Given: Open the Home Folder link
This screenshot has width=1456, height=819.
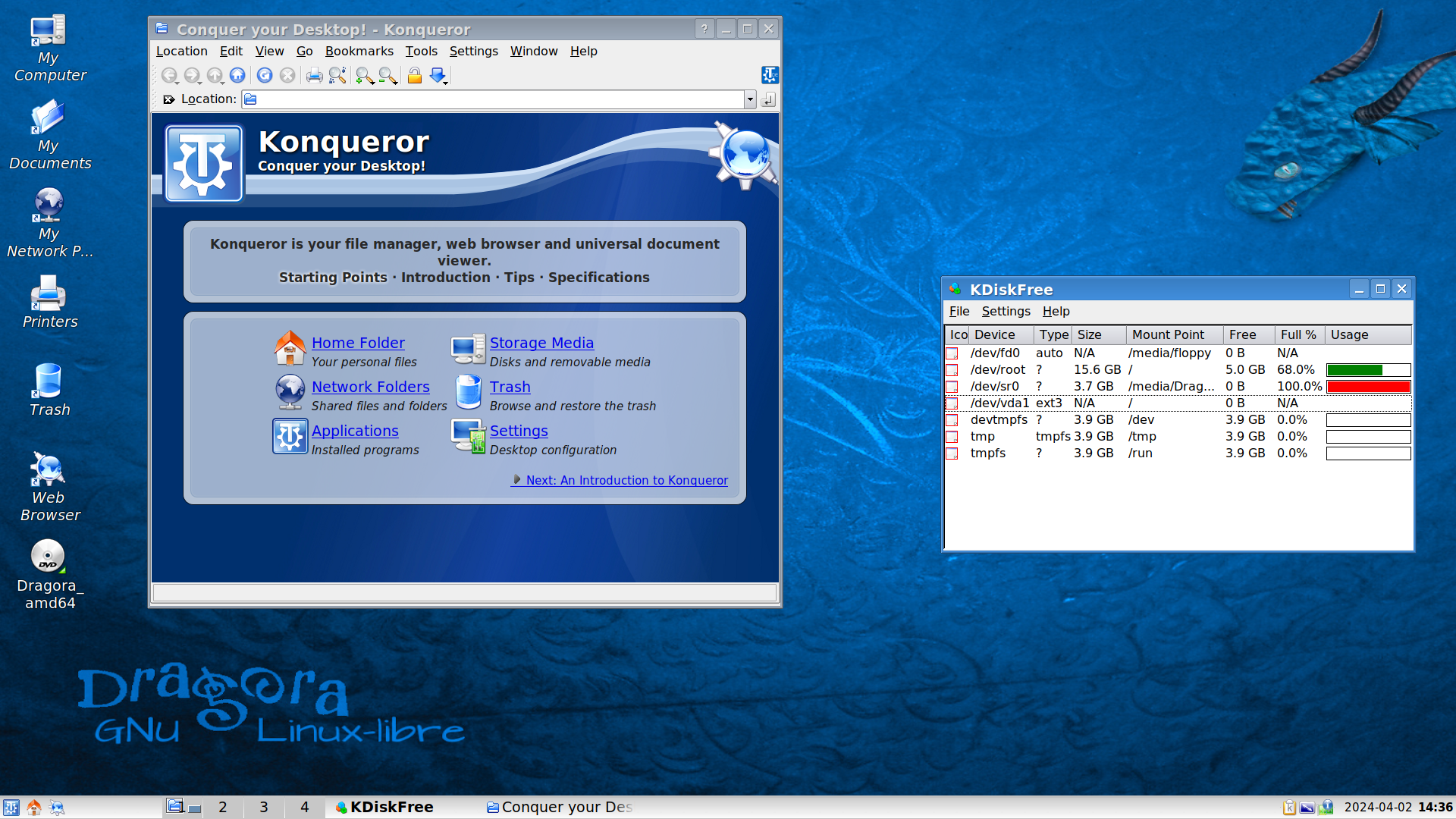Looking at the screenshot, I should pos(358,343).
